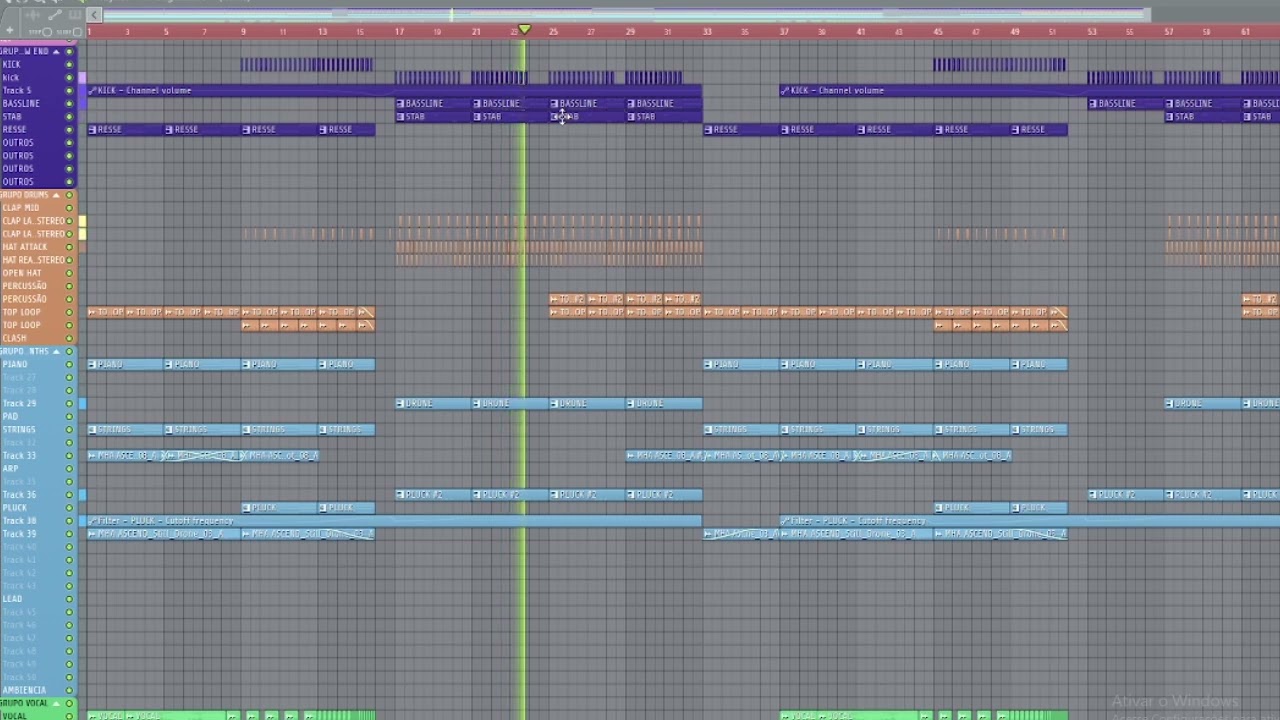This screenshot has width=1280, height=720.
Task: Click the playhead marker on the timeline ruler
Action: [x=524, y=30]
